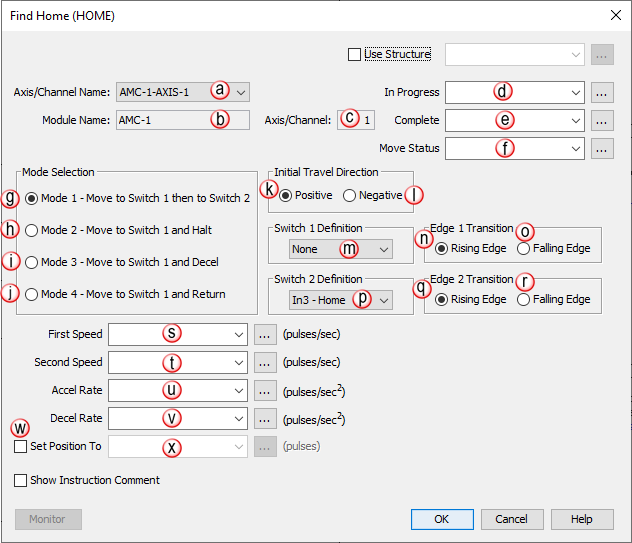Click the Accel Rate browse button
Image resolution: width=632 pixels, height=543 pixels.
(265, 391)
